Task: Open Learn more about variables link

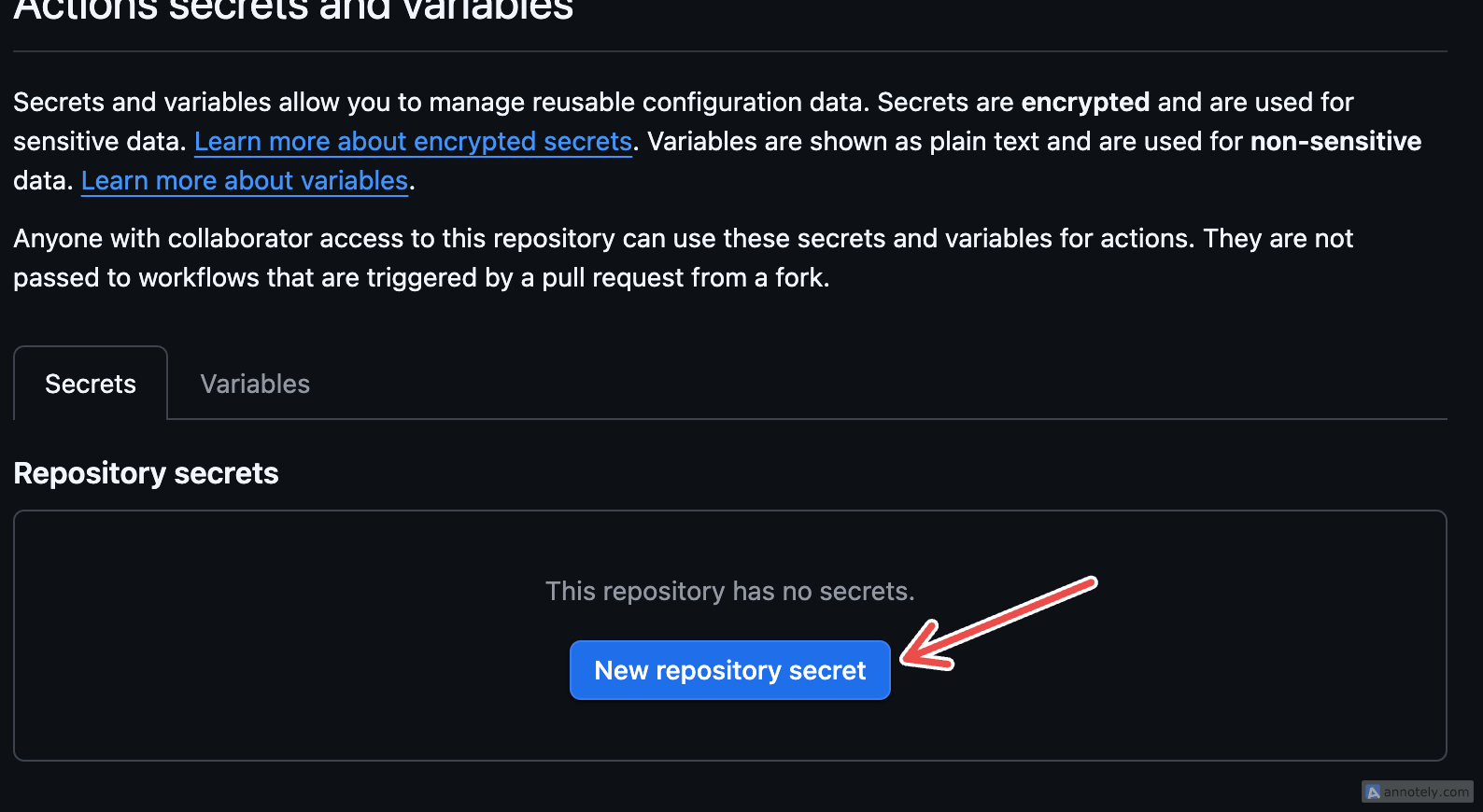Action: 245,181
